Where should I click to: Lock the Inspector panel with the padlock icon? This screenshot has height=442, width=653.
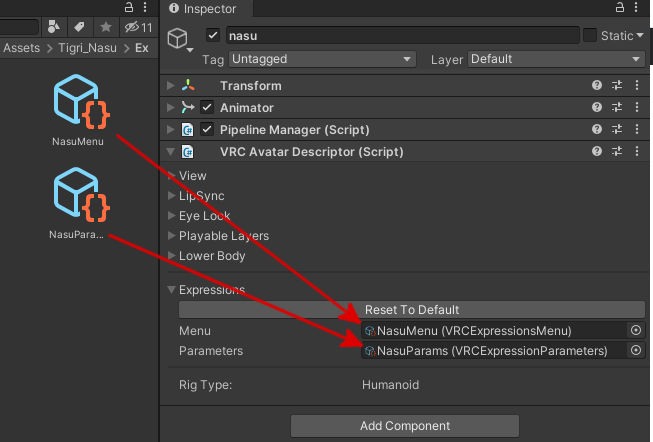pyautogui.click(x=620, y=7)
